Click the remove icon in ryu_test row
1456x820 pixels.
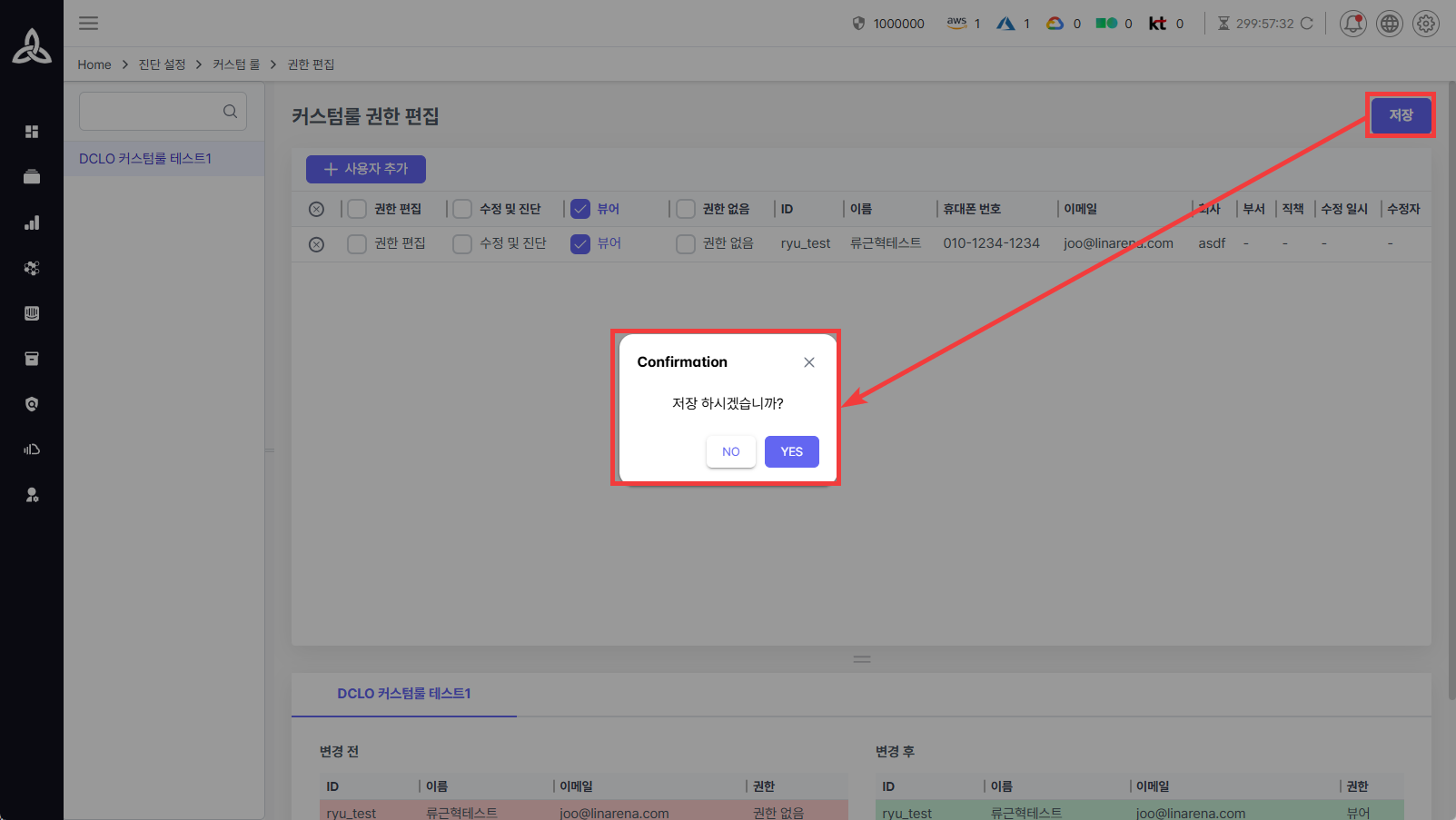point(316,244)
